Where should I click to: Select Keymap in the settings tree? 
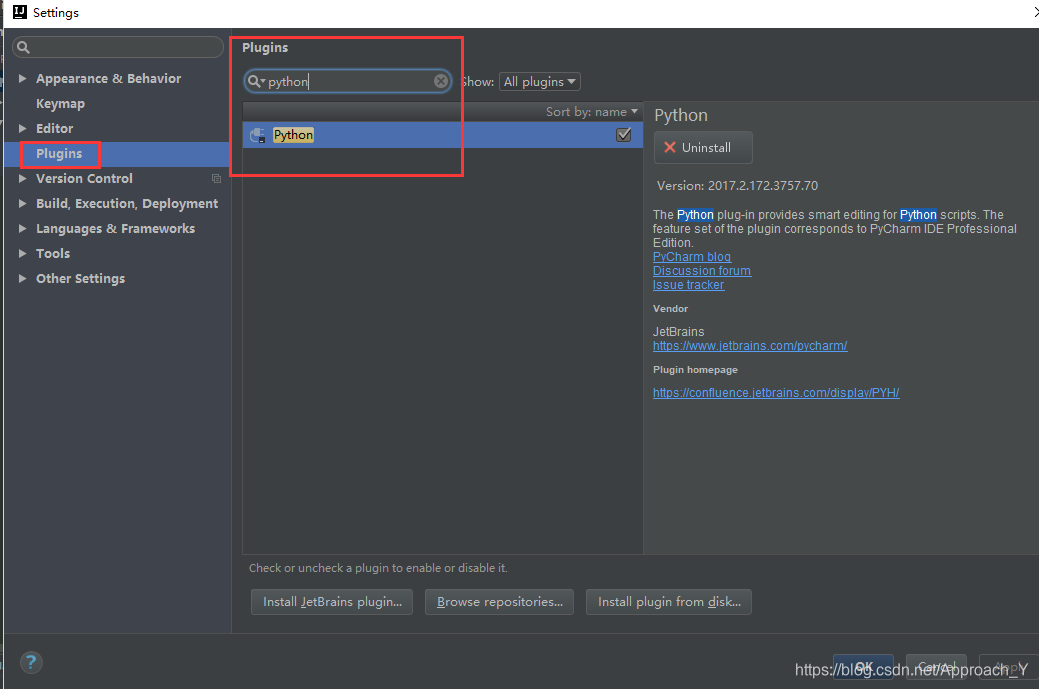click(60, 103)
